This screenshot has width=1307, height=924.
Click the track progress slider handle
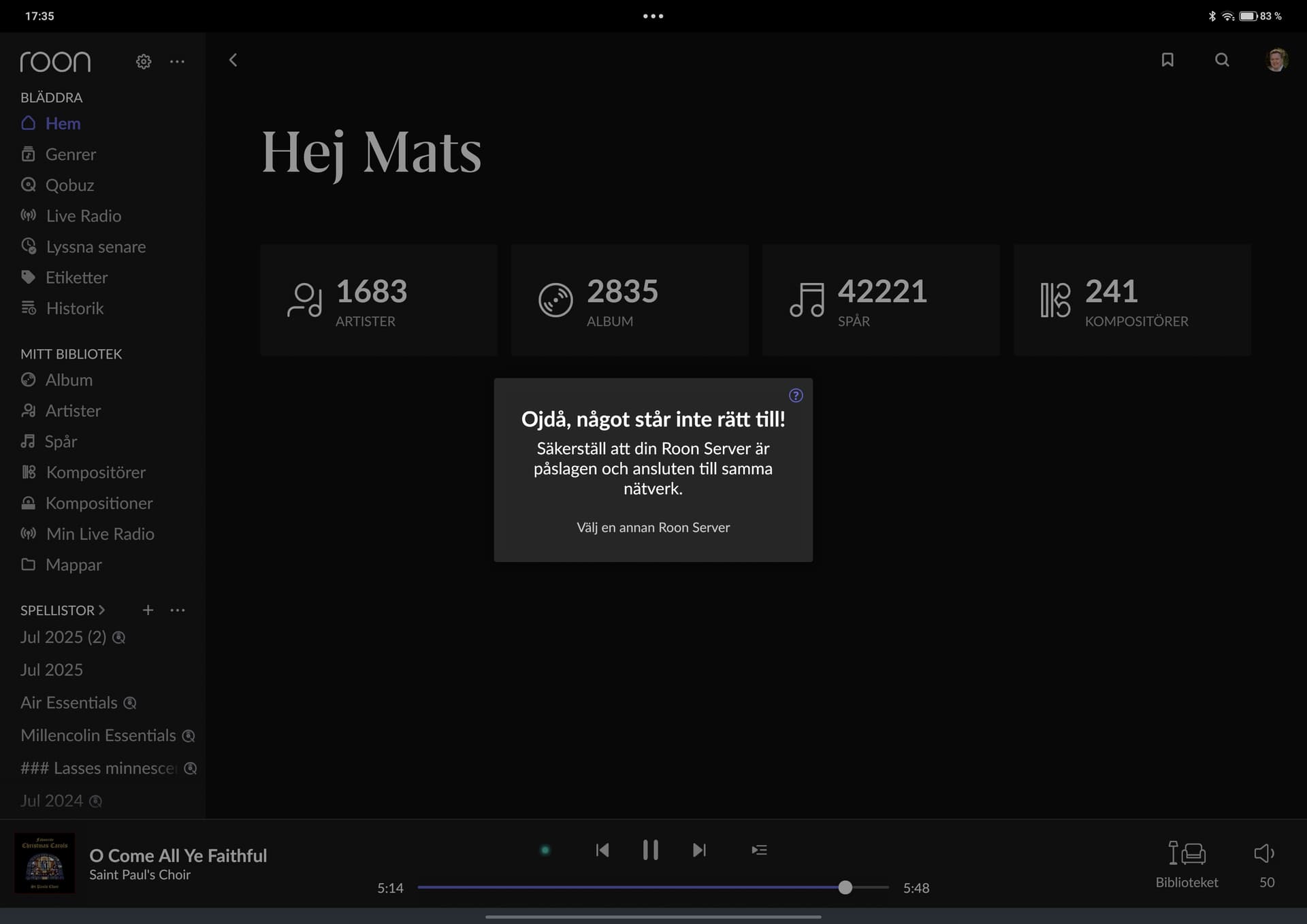point(845,887)
